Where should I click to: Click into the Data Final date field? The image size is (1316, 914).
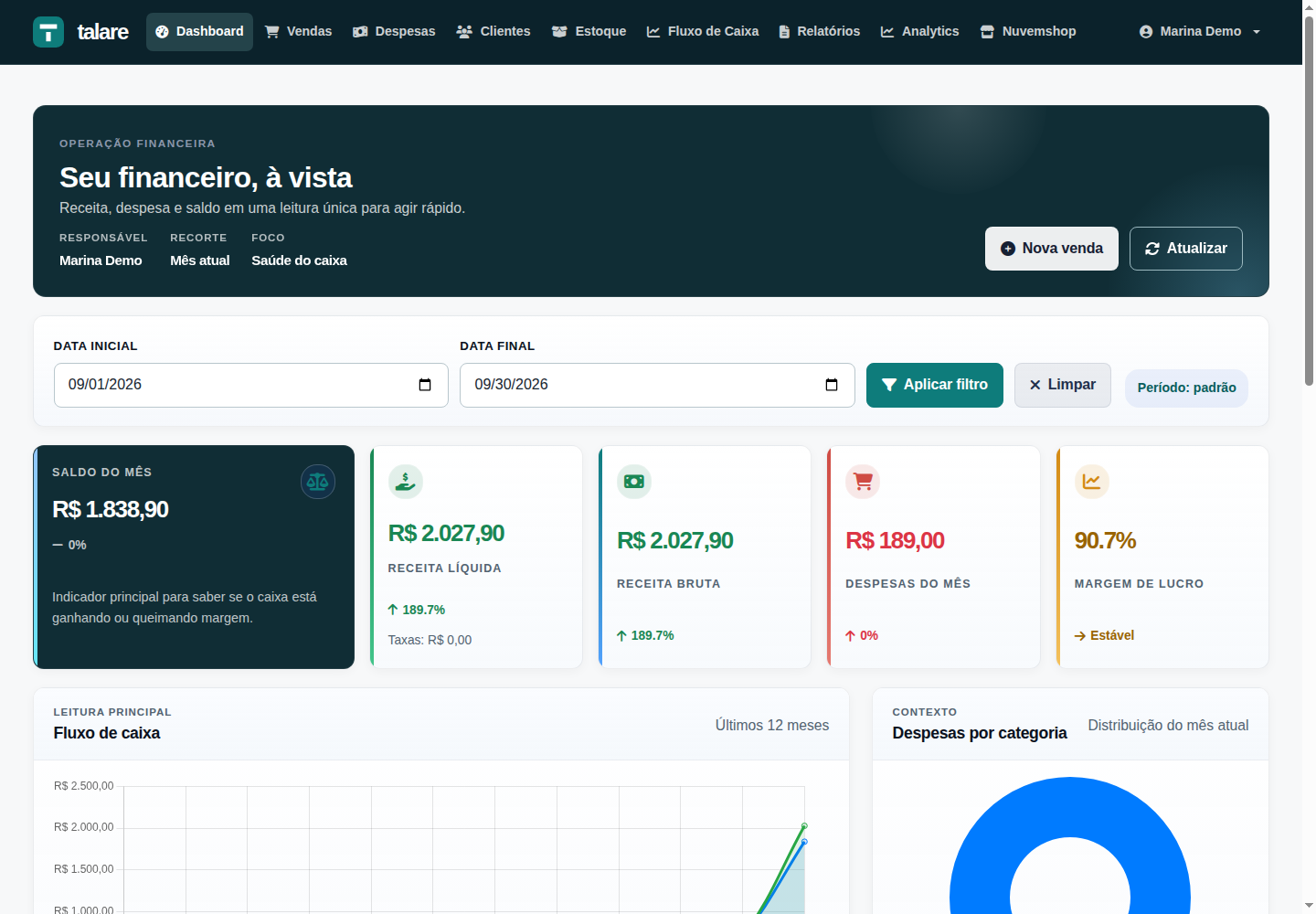point(657,385)
